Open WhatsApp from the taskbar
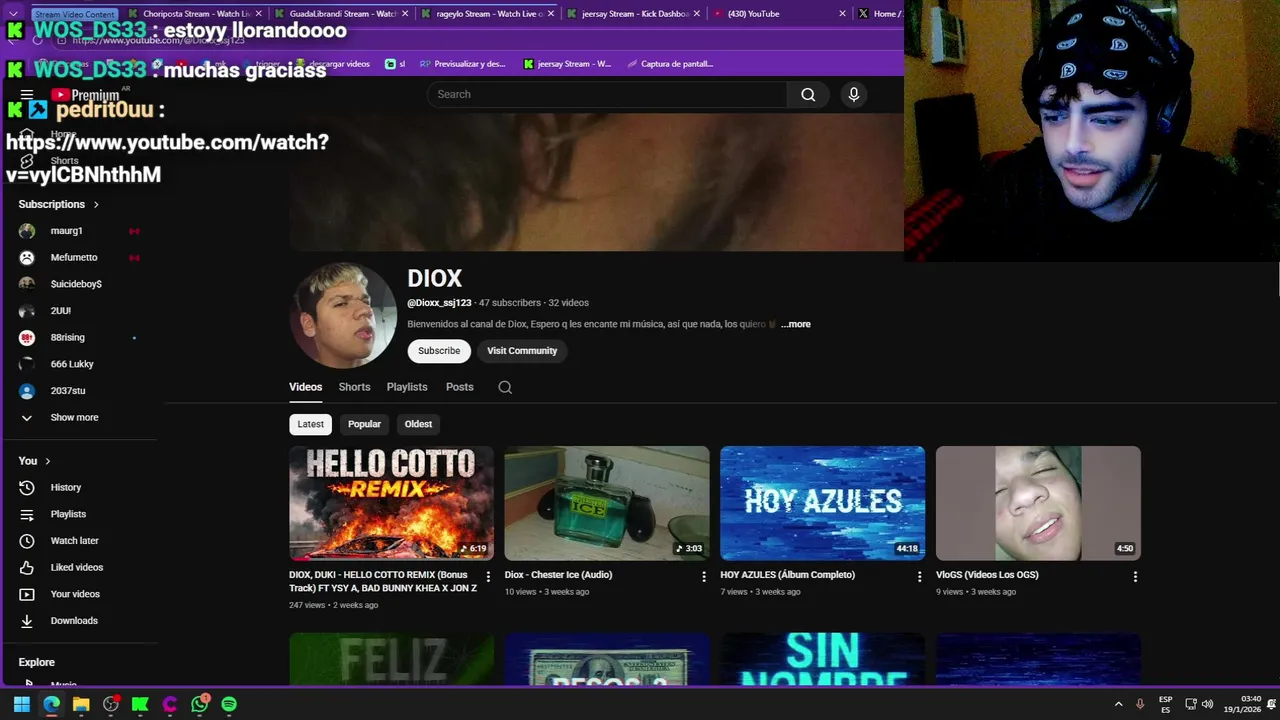Viewport: 1280px width, 720px height. [x=200, y=704]
